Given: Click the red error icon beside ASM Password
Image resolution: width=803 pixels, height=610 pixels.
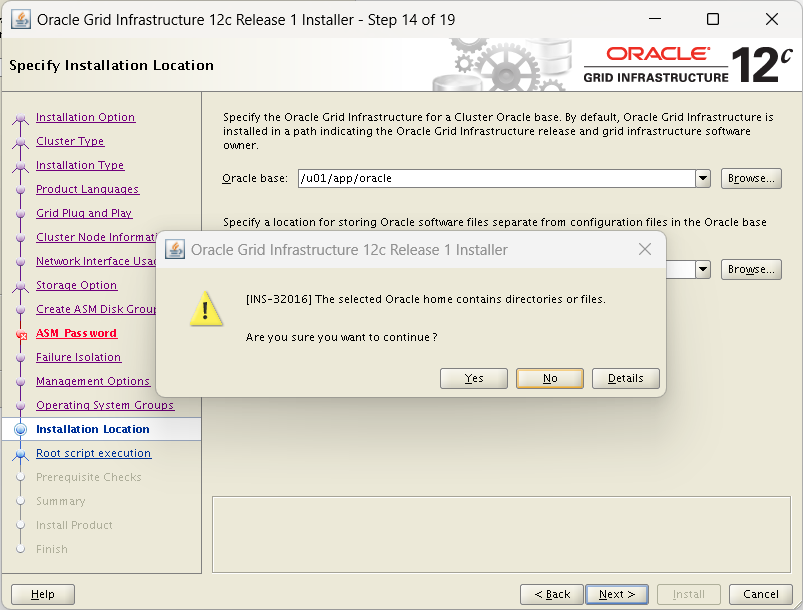Looking at the screenshot, I should (x=21, y=335).
